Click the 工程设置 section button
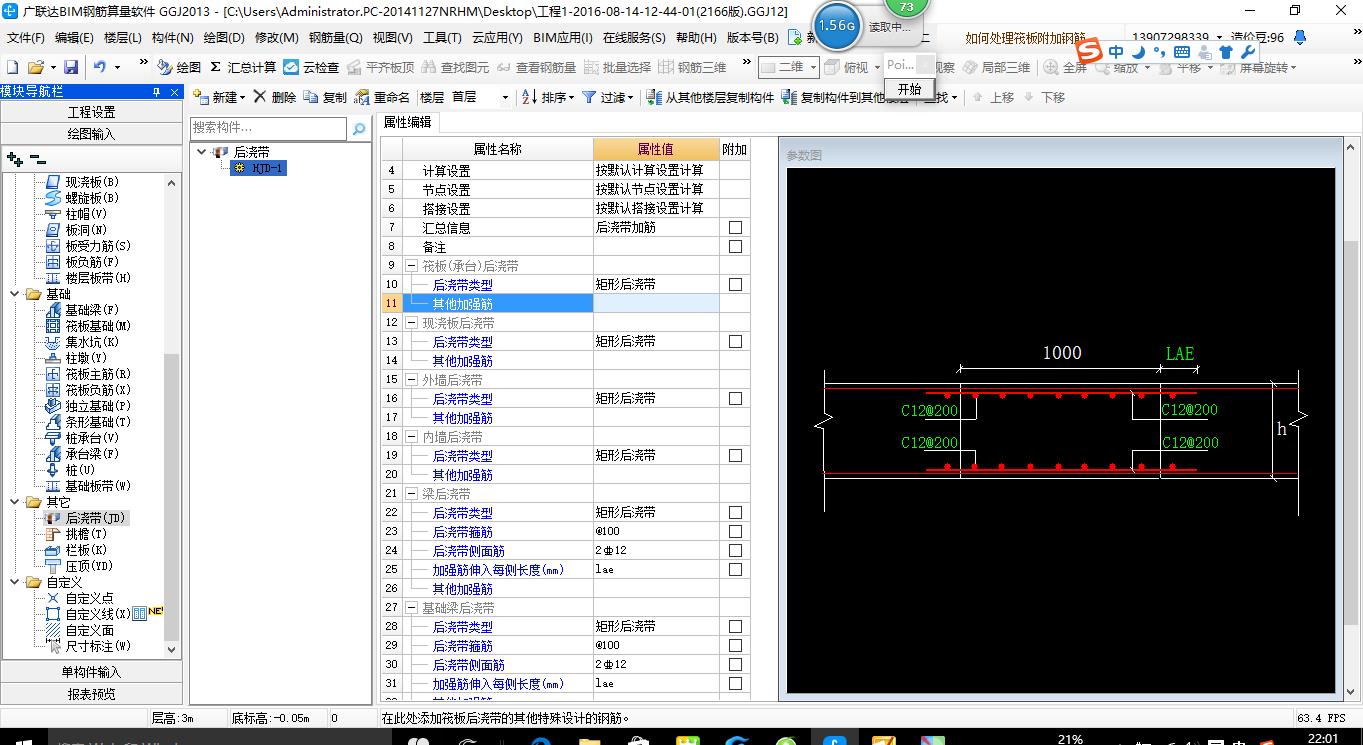 coord(91,112)
